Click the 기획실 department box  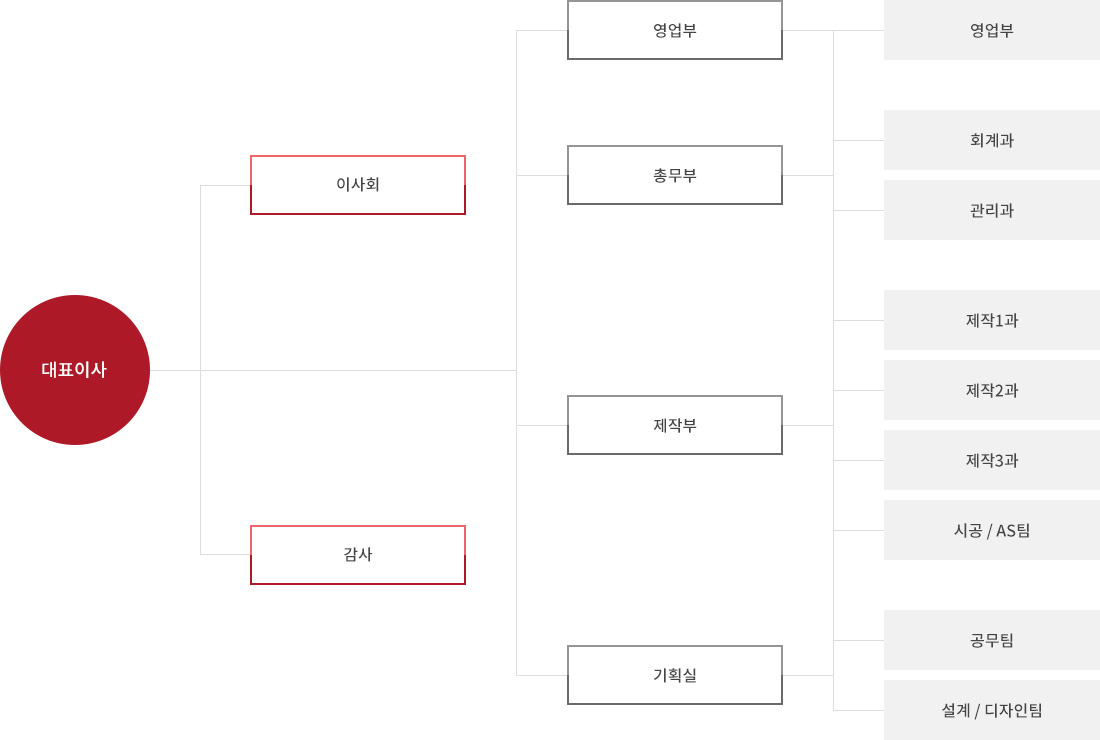pos(675,675)
